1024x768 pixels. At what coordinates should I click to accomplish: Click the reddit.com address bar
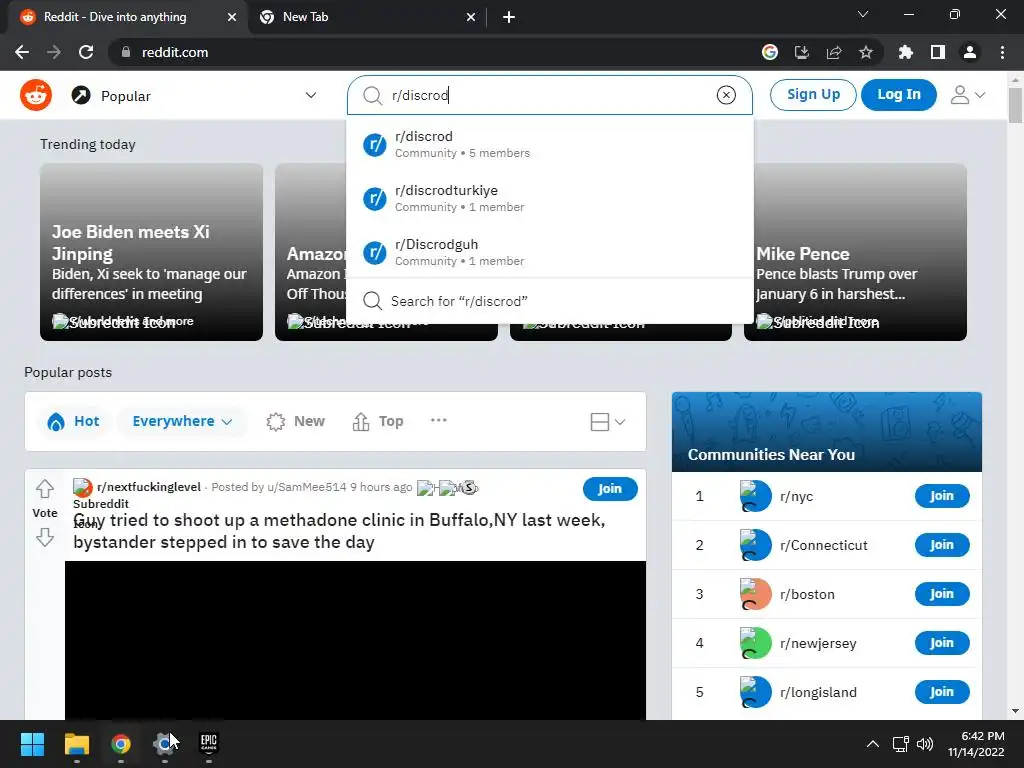(x=431, y=52)
